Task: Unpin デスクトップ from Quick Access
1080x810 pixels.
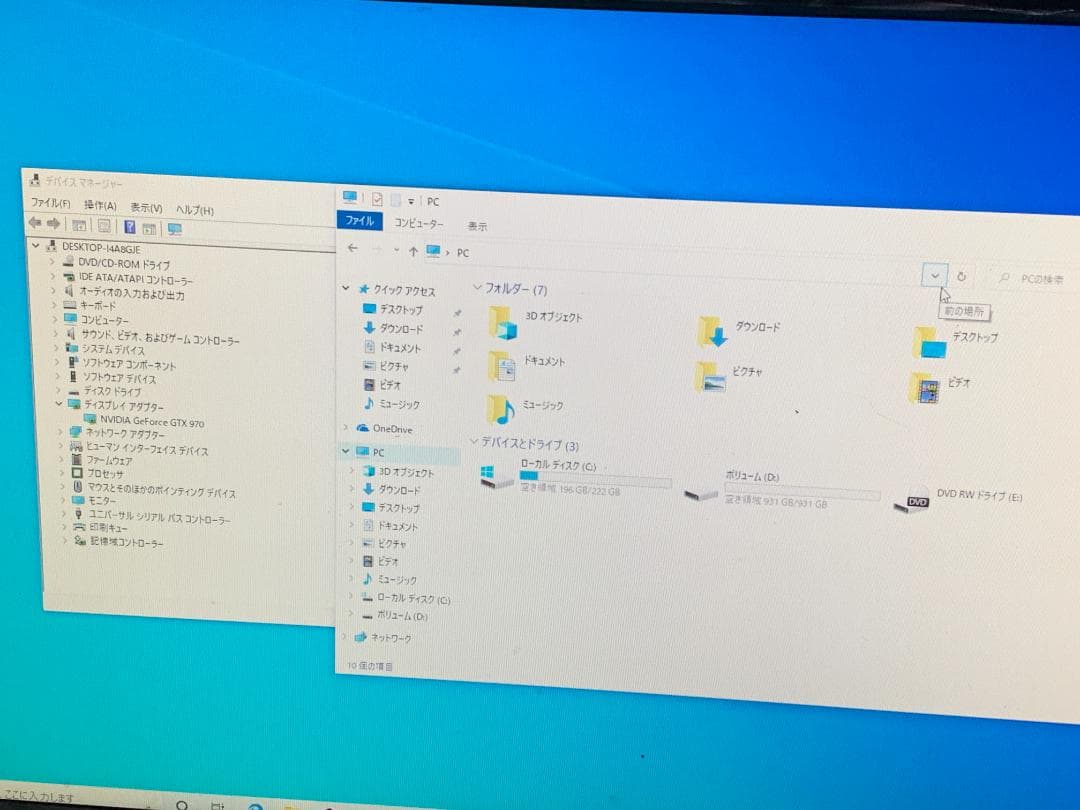Action: point(457,314)
